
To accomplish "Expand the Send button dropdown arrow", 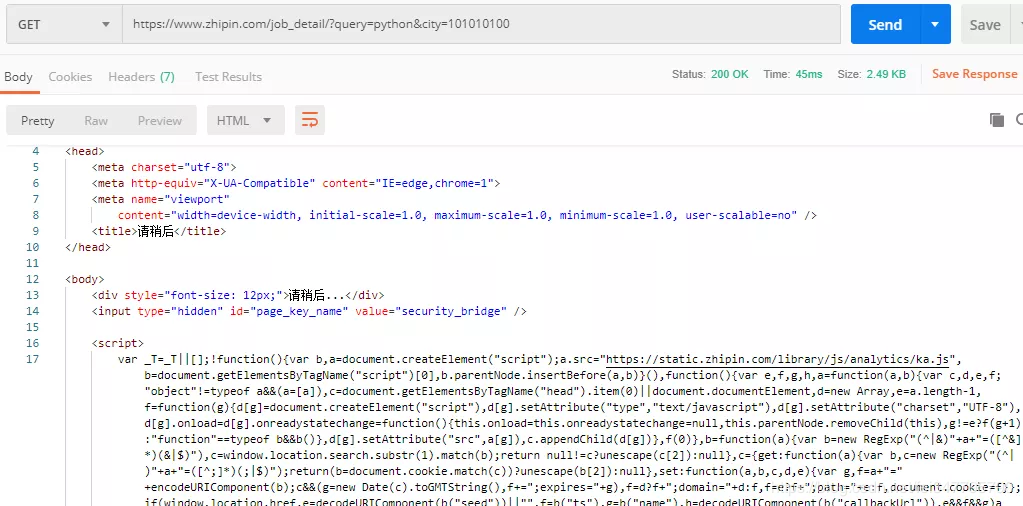I will coord(935,24).
